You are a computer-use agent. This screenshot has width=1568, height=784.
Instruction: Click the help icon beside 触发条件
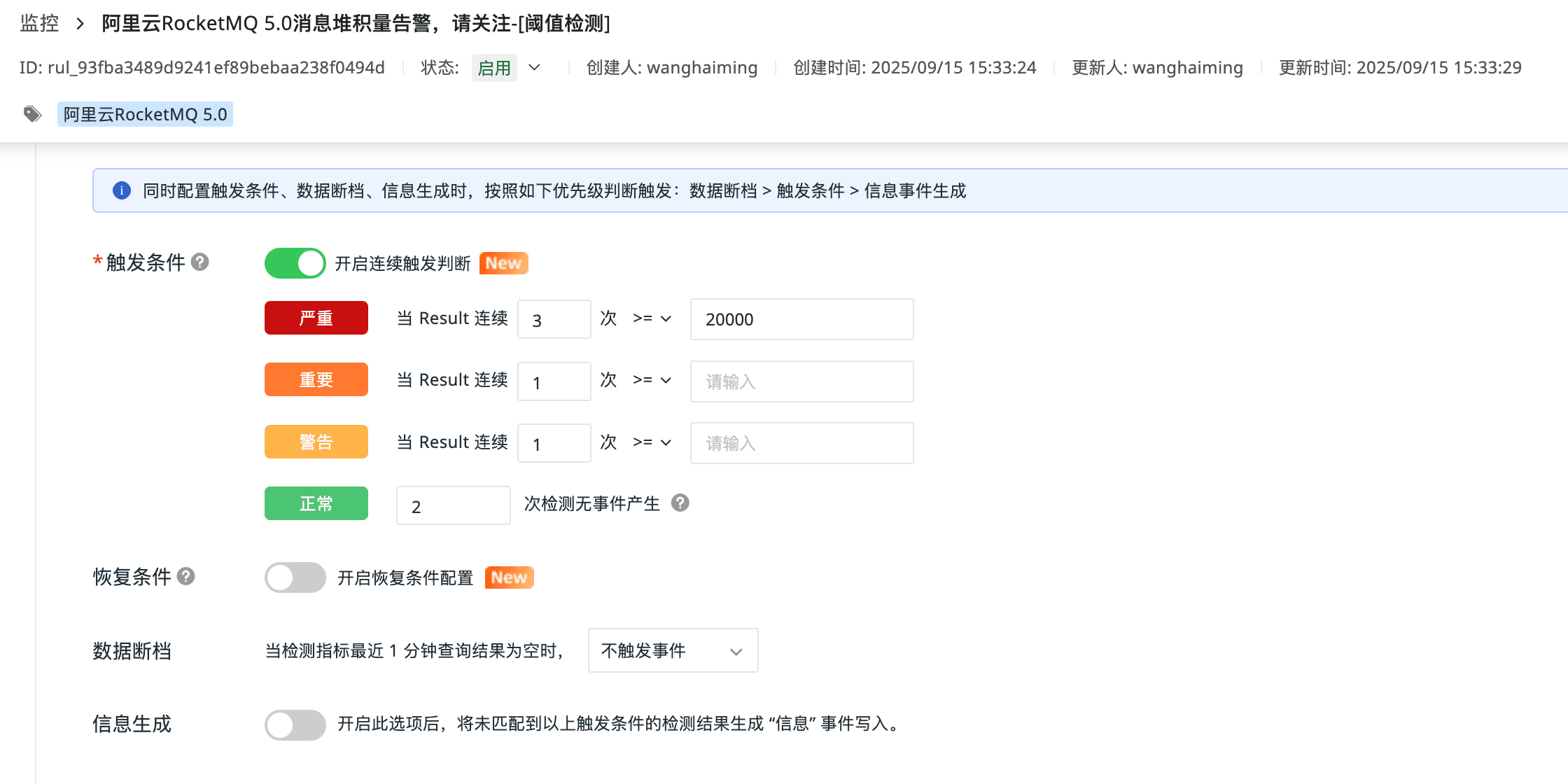(200, 262)
